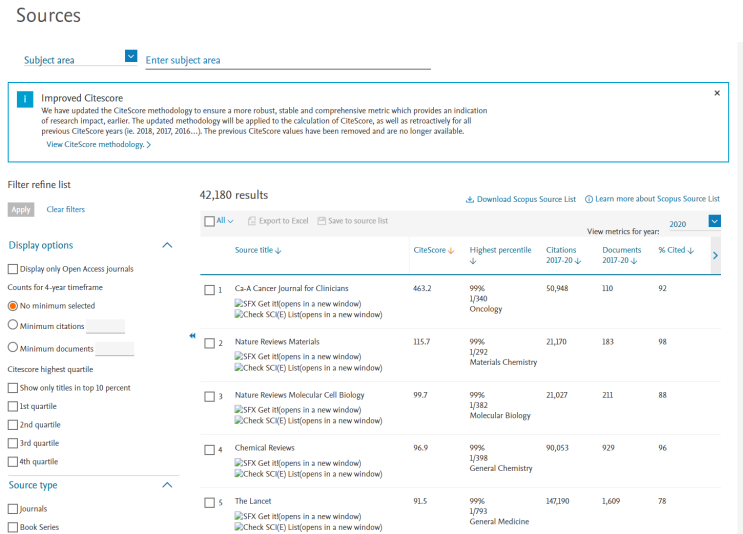Sort by CiteScore using the arrow icon
The image size is (743, 534).
point(451,250)
